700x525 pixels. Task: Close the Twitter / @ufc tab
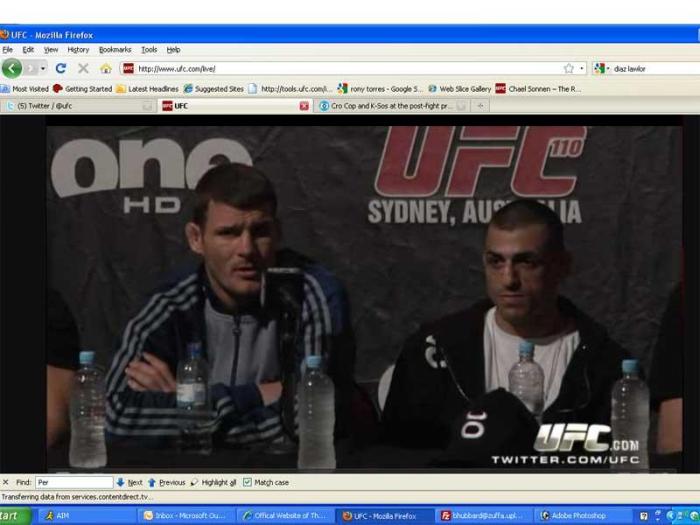tap(147, 106)
